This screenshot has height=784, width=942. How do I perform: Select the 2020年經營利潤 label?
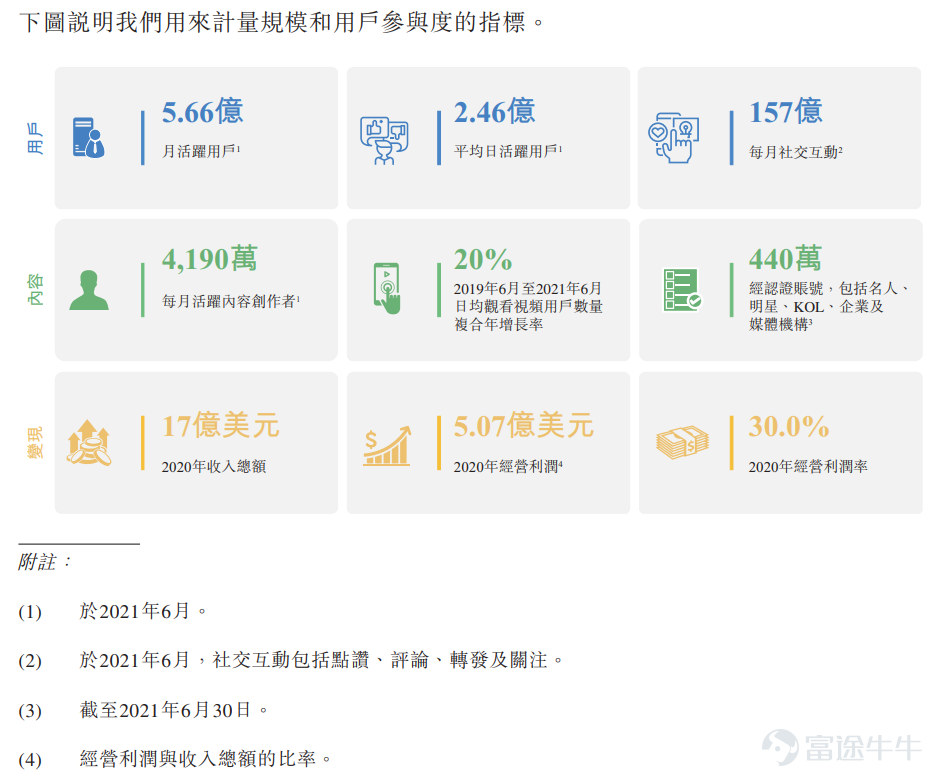coord(508,466)
